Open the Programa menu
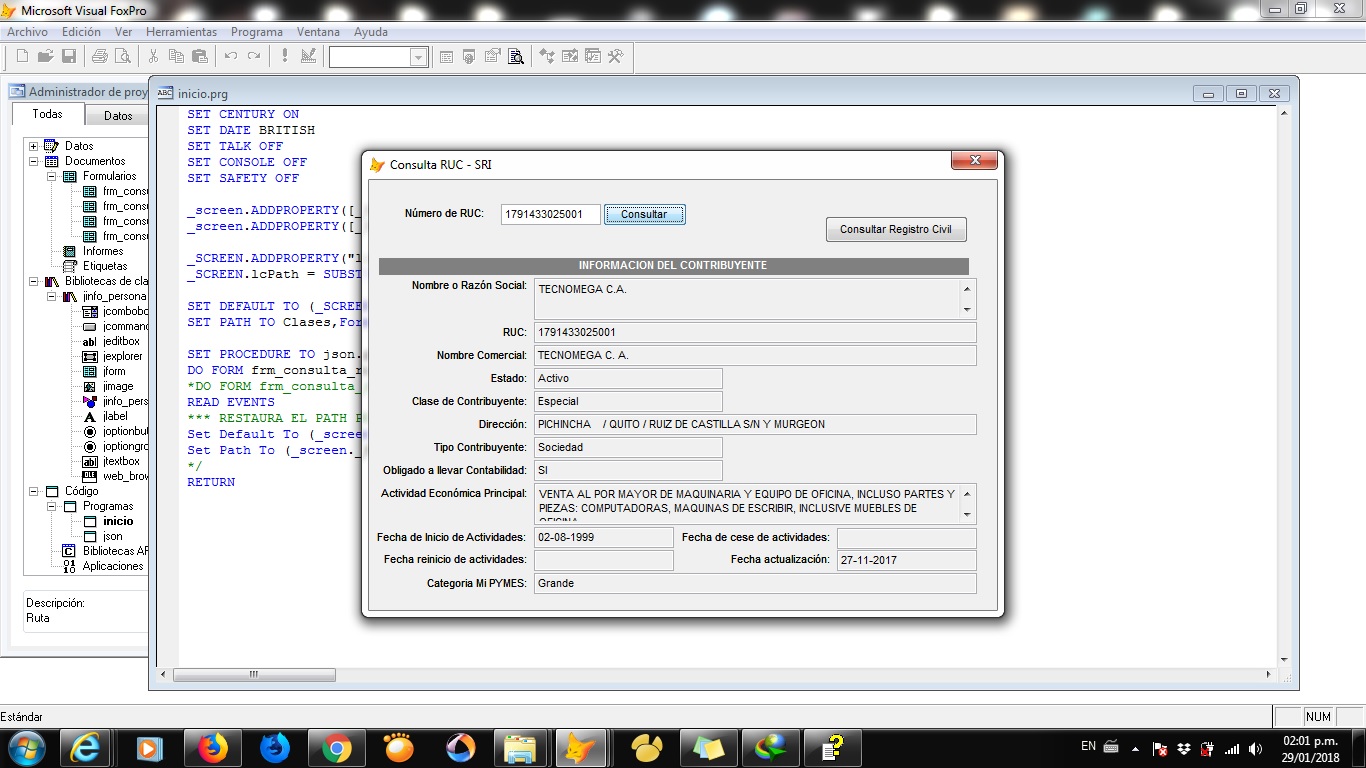Viewport: 1366px width, 768px height. tap(257, 32)
